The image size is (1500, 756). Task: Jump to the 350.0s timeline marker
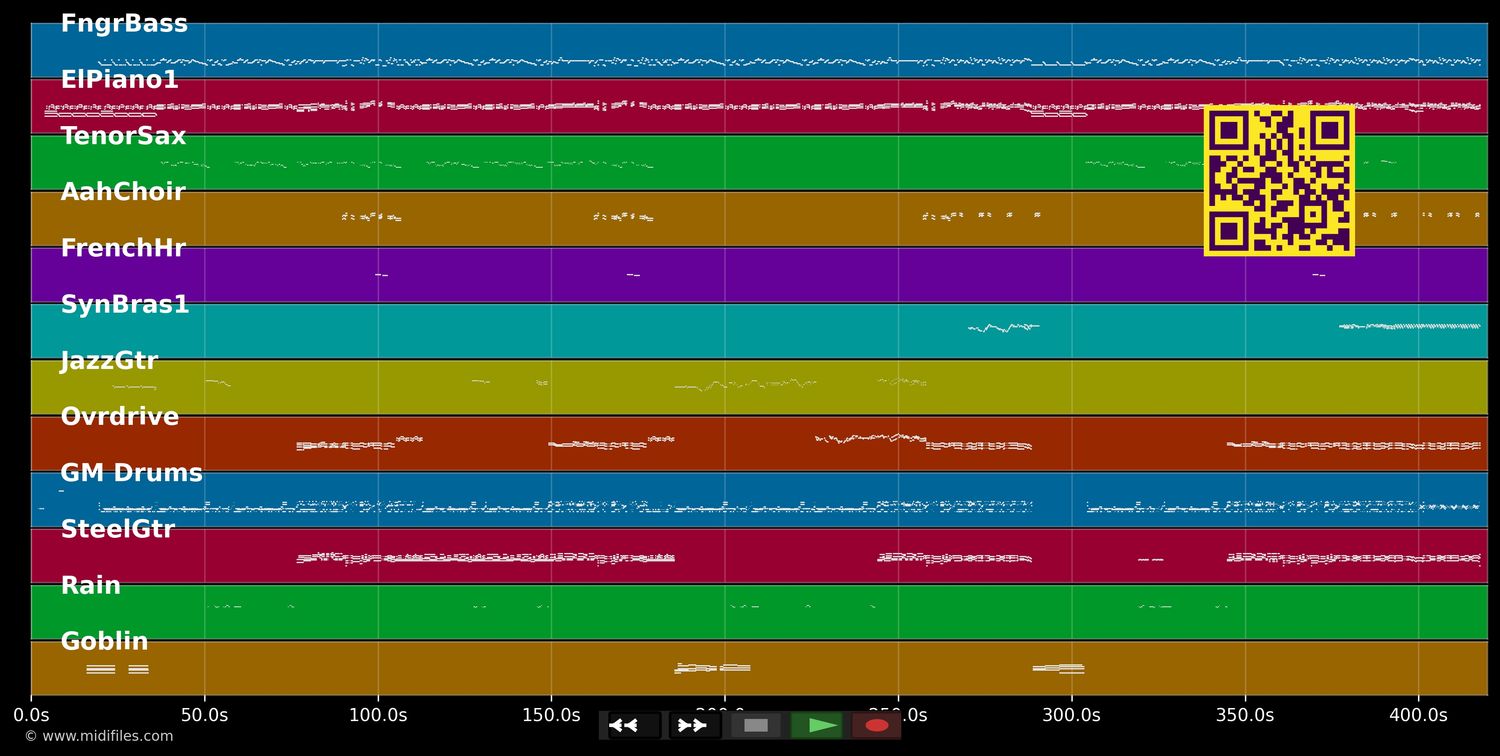pos(1245,715)
